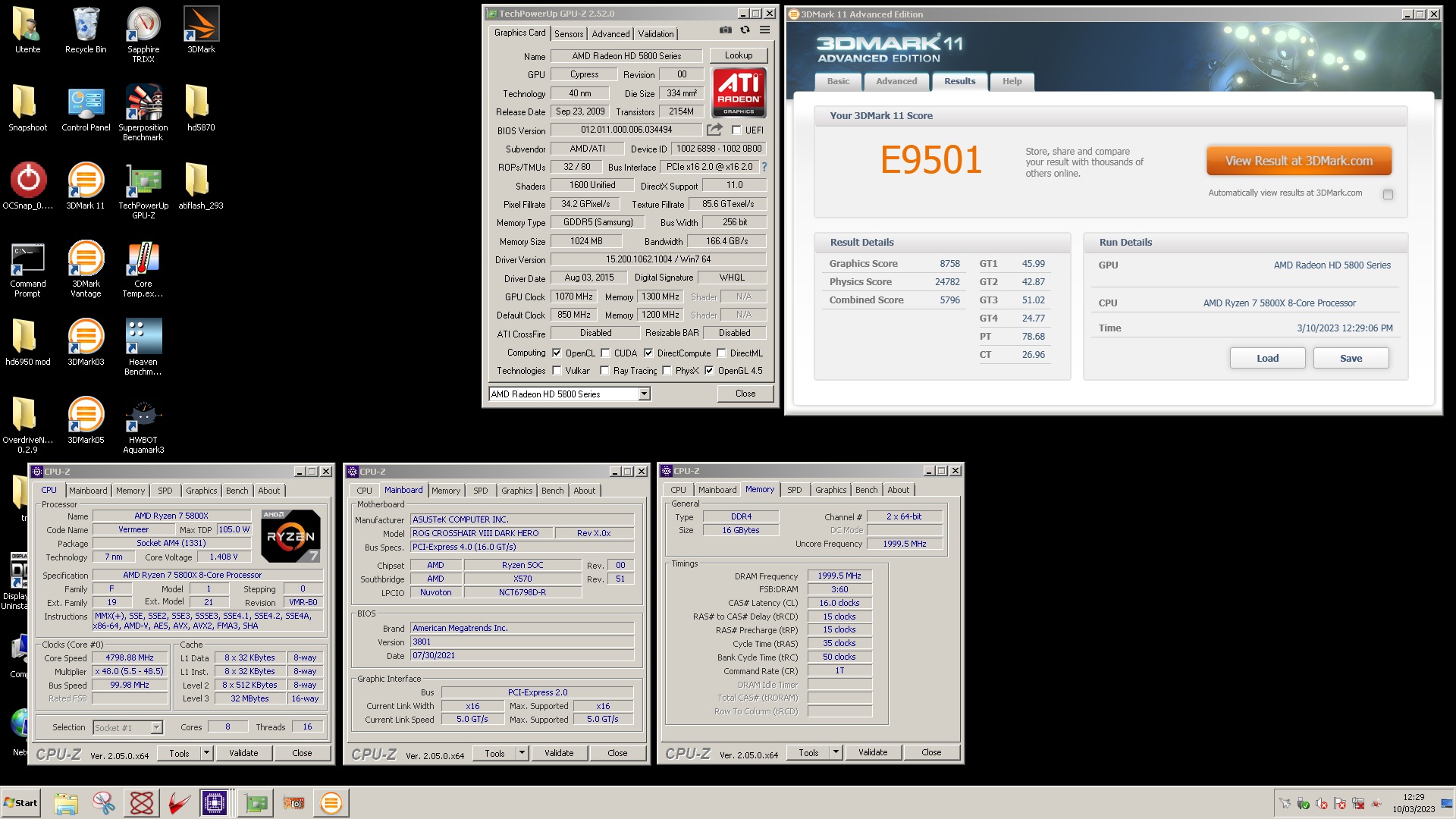Open the hd5870 folder
Image resolution: width=1456 pixels, height=819 pixels.
pos(201,108)
